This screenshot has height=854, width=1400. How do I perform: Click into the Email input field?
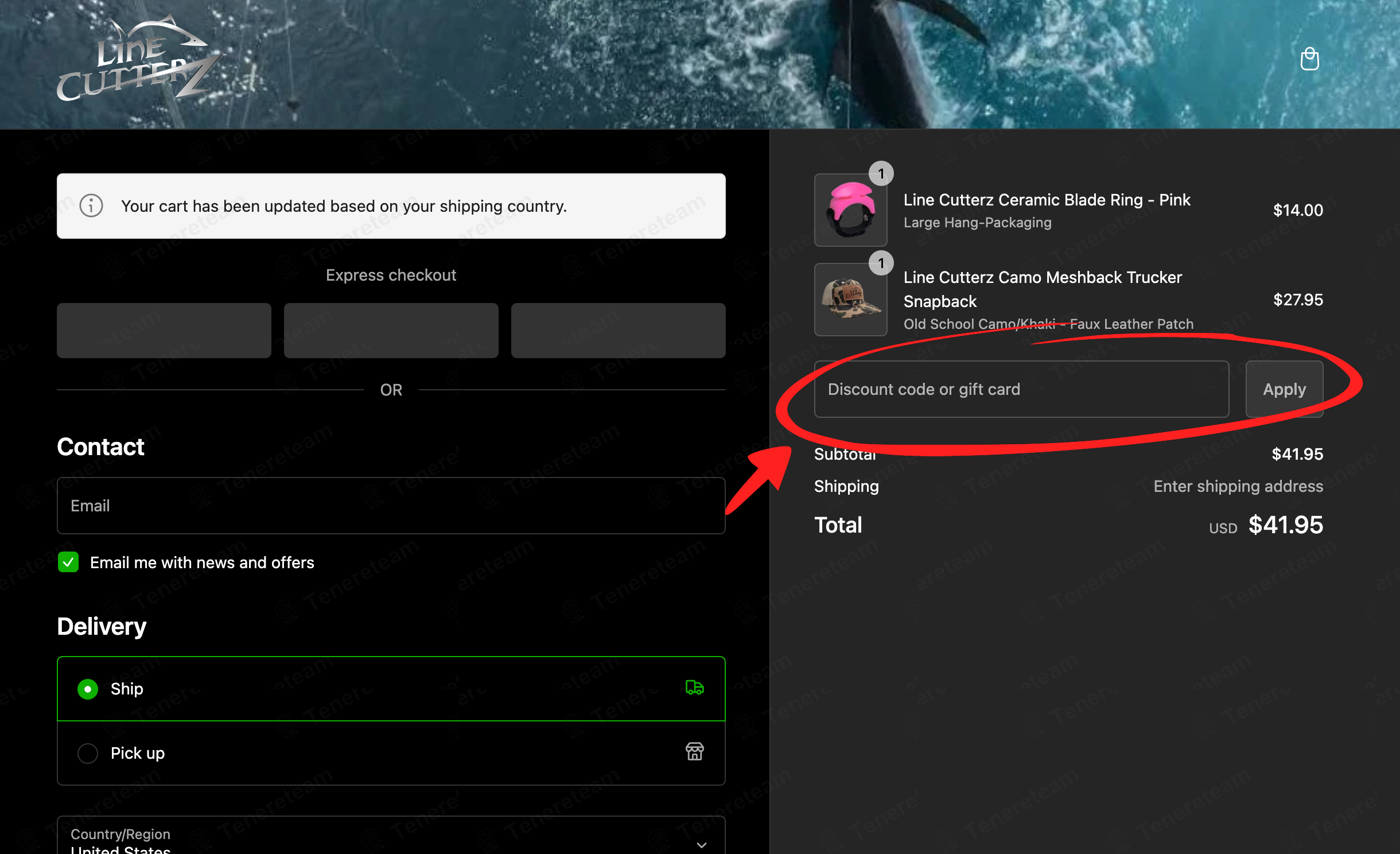[x=391, y=506]
